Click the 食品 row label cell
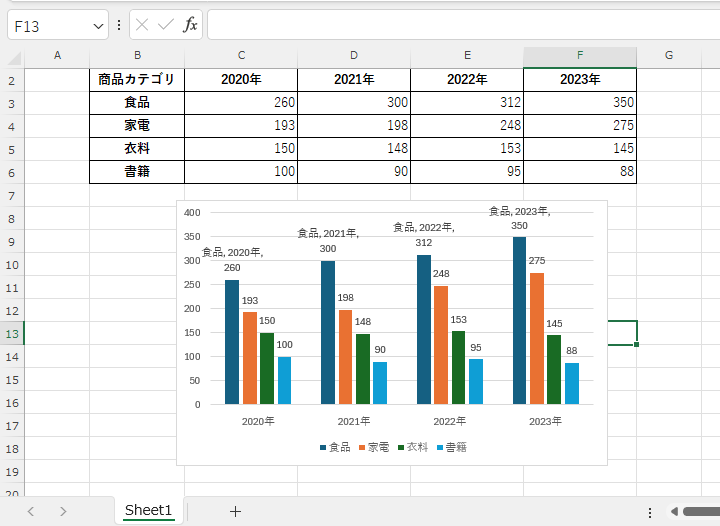This screenshot has width=720, height=526. pyautogui.click(x=137, y=103)
